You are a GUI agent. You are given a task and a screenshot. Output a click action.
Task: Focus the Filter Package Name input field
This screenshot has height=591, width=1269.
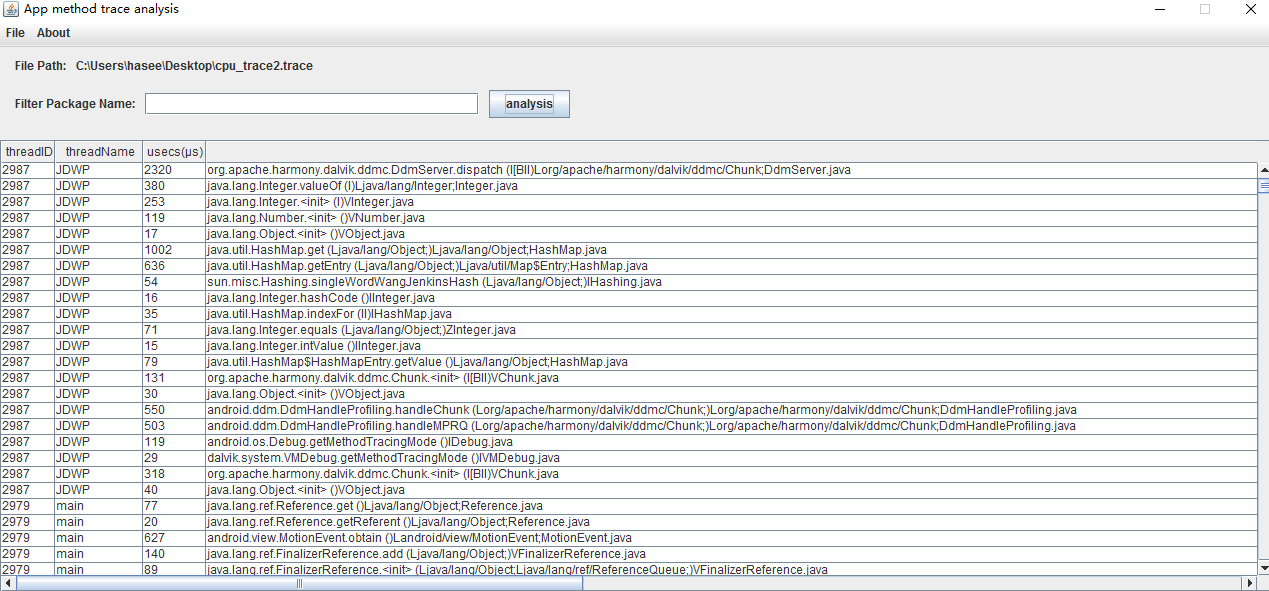click(x=311, y=104)
